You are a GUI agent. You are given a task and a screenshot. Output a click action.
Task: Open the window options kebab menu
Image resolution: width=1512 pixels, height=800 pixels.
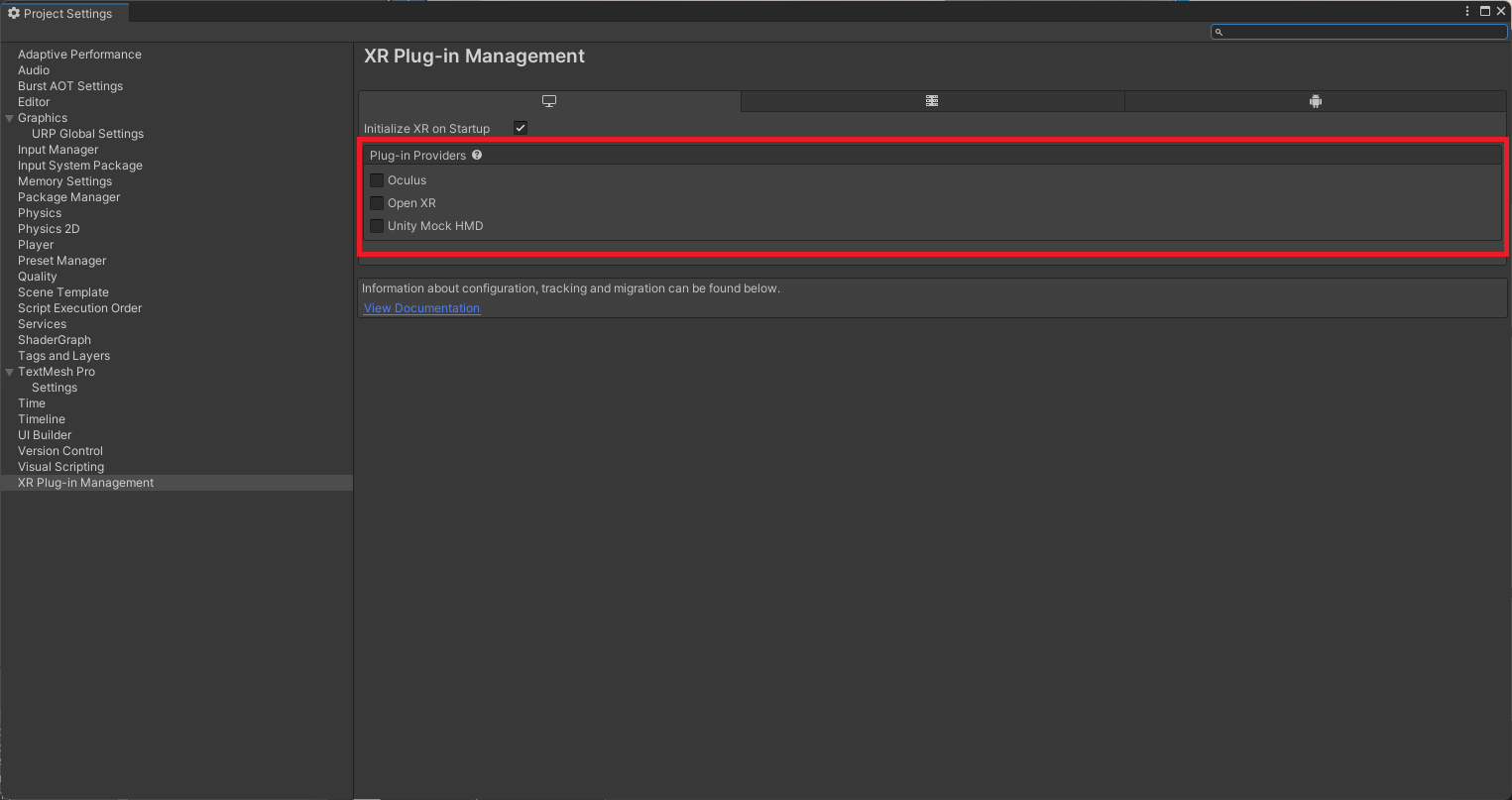pos(1467,11)
